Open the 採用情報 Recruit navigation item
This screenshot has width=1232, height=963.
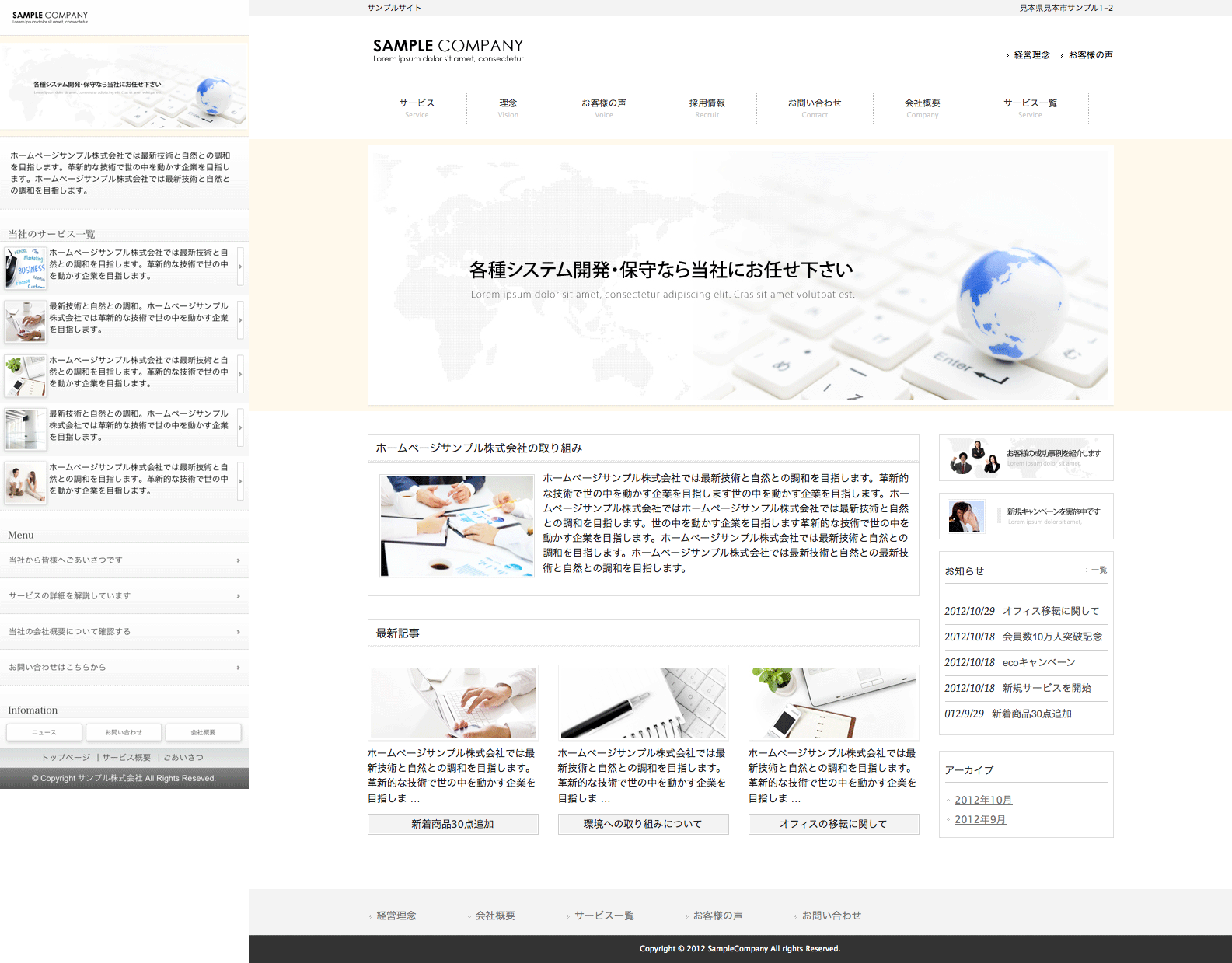pyautogui.click(x=707, y=108)
